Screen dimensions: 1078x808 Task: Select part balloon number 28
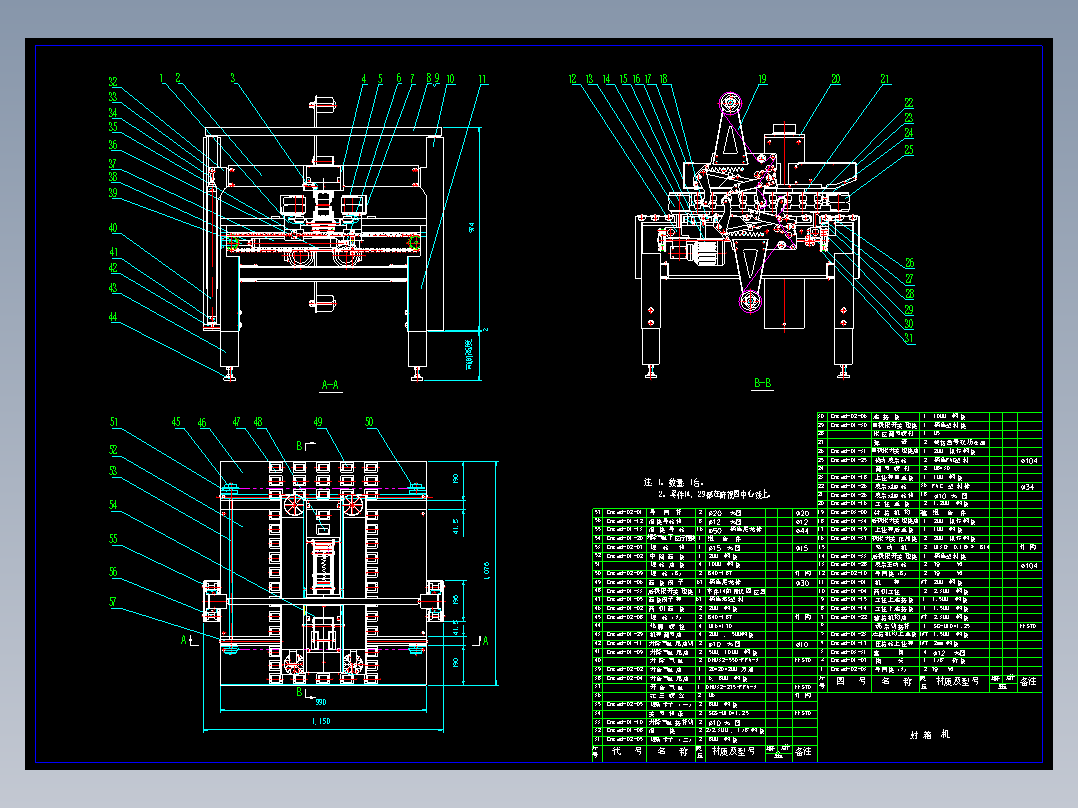click(910, 294)
